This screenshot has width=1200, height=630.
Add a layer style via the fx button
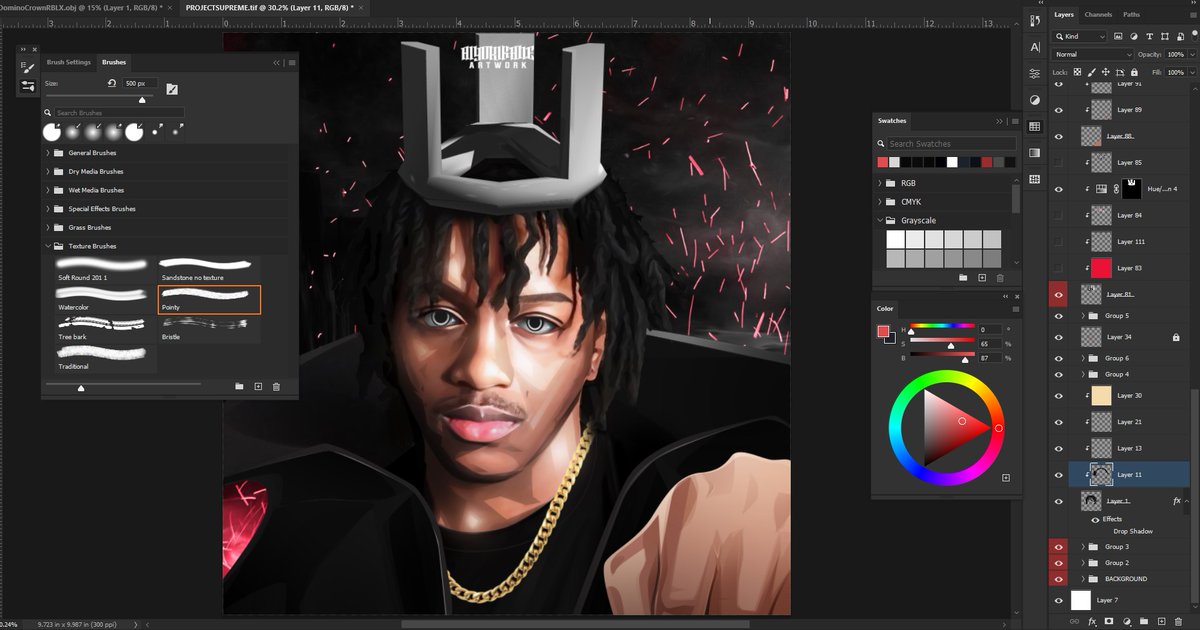(x=1092, y=621)
